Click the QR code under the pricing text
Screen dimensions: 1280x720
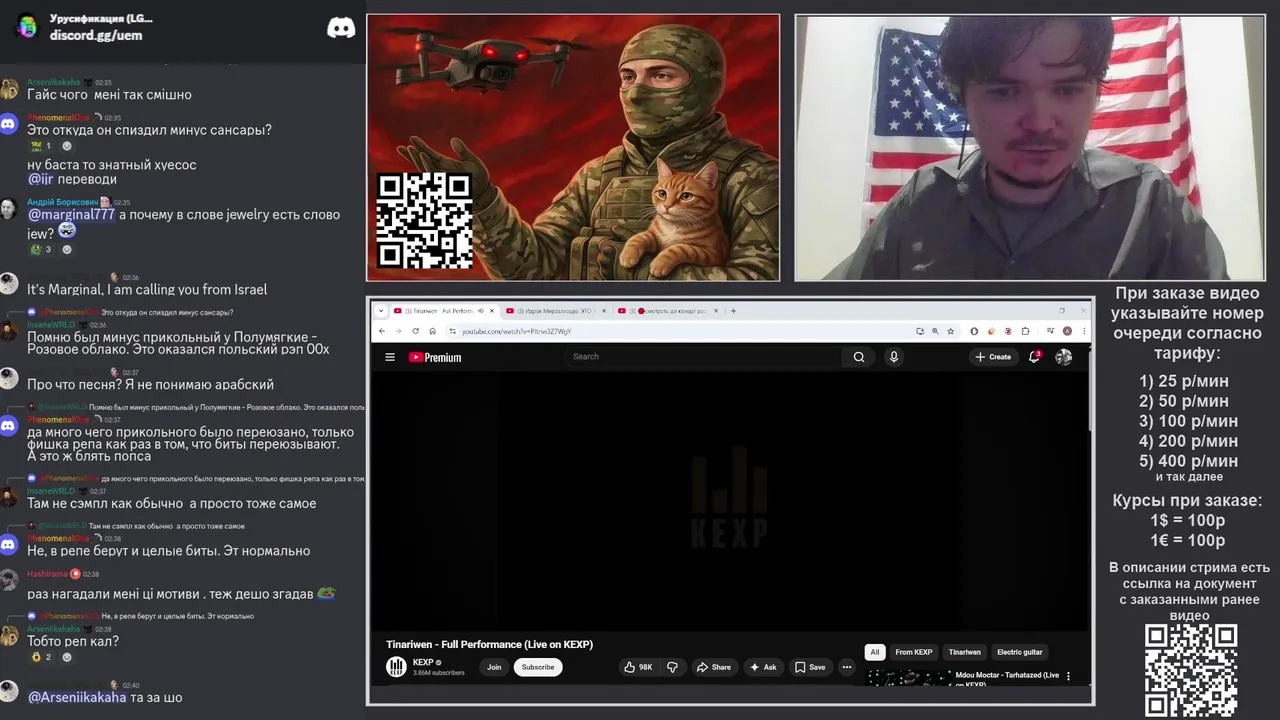1191,671
